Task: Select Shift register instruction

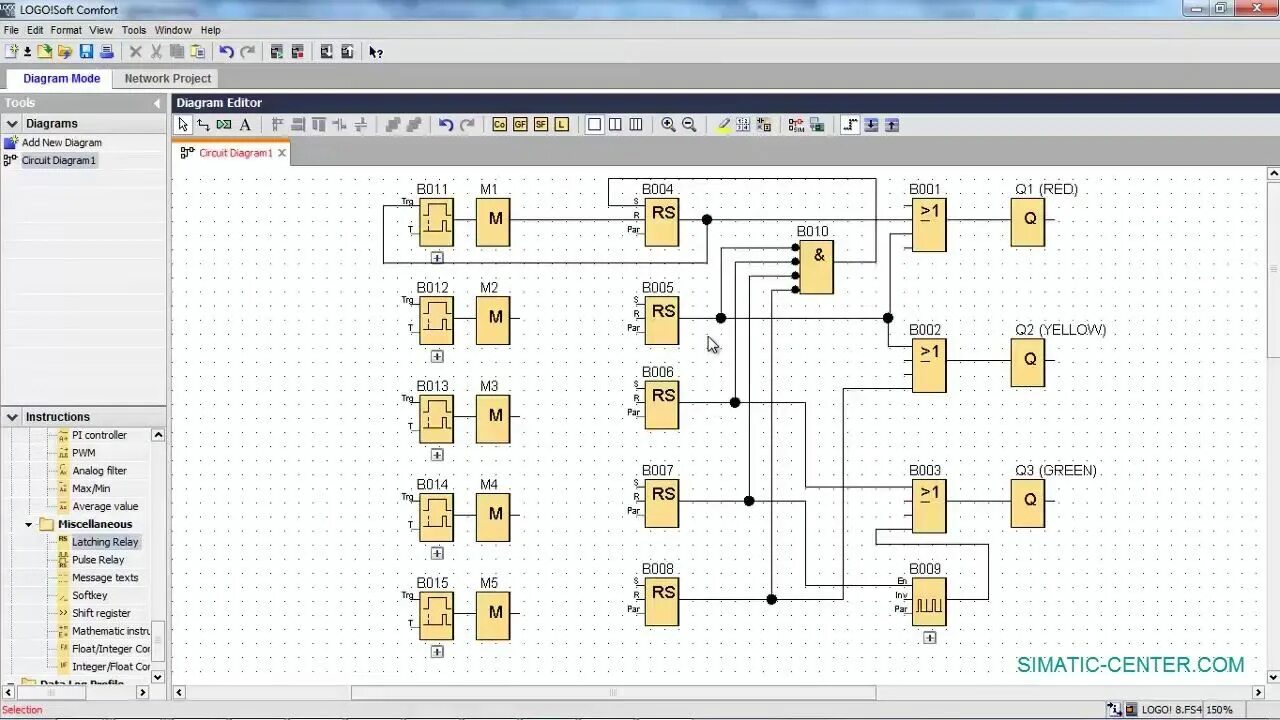Action: pos(101,613)
